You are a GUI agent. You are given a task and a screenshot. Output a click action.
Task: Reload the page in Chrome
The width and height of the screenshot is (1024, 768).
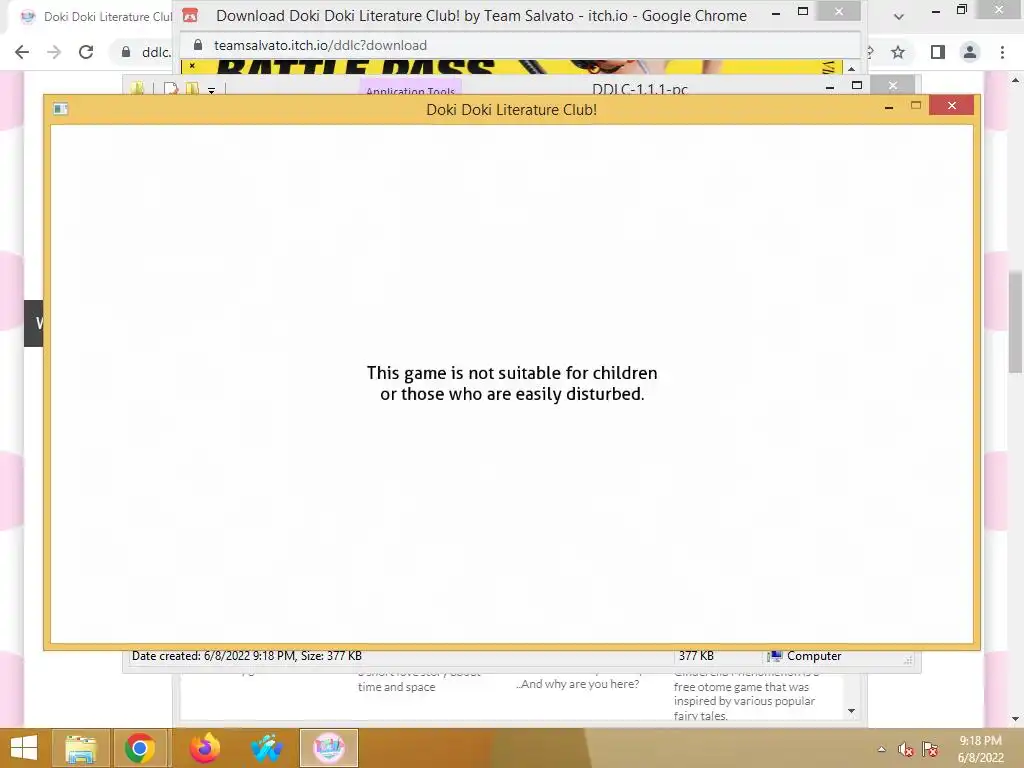coord(86,52)
